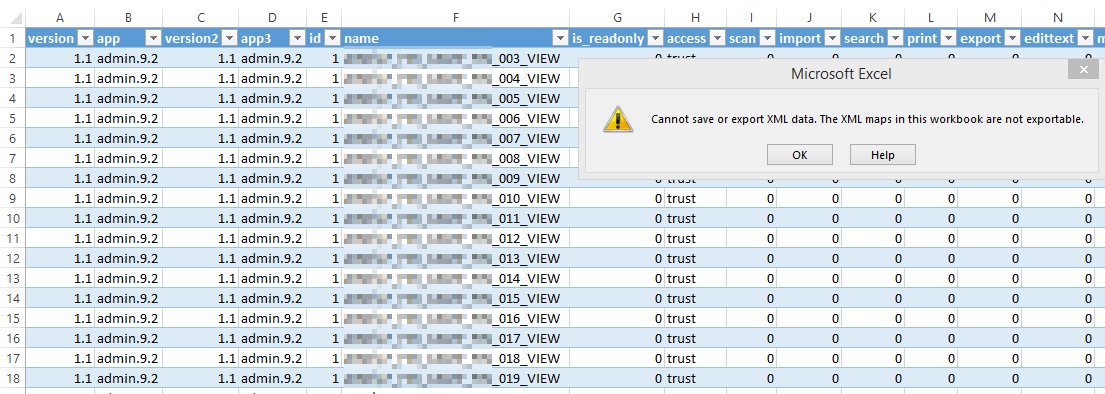Click the select-all corner of the sheet
The width and height of the screenshot is (1105, 394).
coord(13,17)
